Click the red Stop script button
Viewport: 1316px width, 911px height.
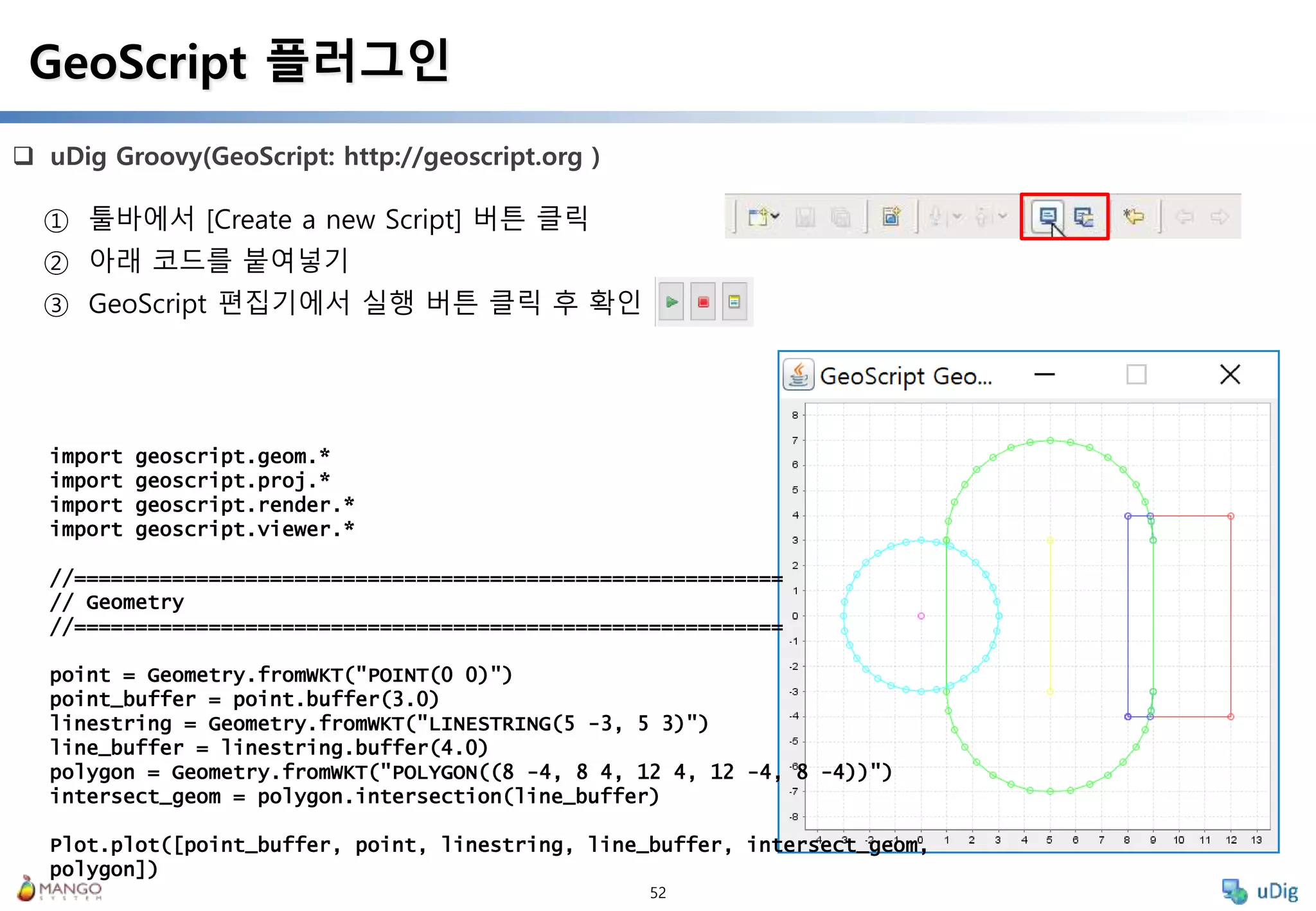(703, 302)
